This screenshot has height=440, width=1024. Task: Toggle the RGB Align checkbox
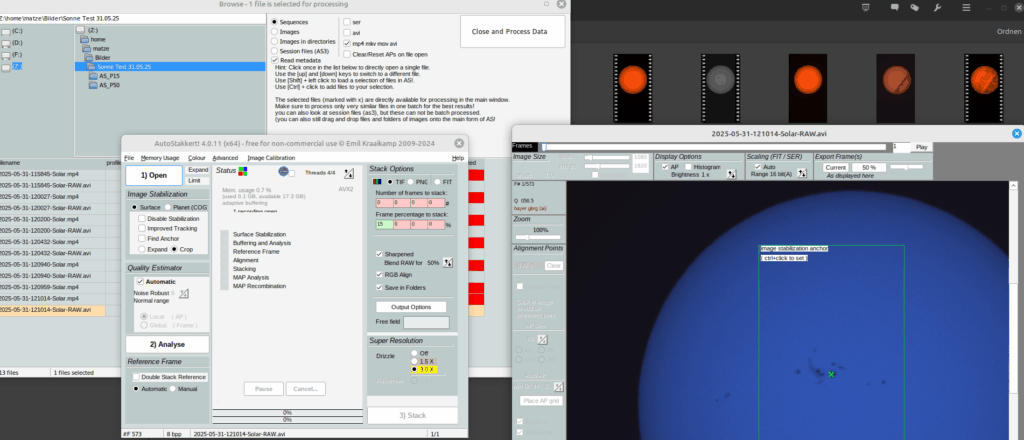[379, 275]
